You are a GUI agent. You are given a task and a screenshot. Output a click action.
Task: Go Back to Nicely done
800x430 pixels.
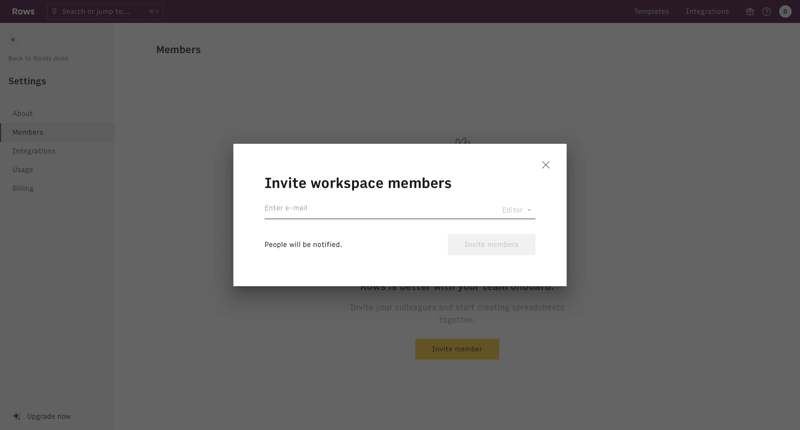pos(38,58)
